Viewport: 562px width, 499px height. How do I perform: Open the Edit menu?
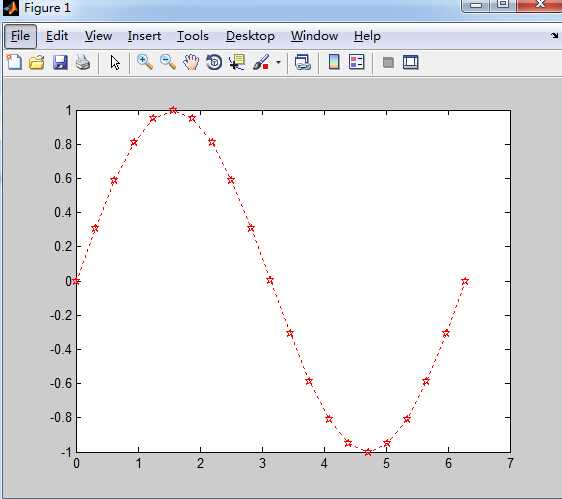click(x=57, y=36)
